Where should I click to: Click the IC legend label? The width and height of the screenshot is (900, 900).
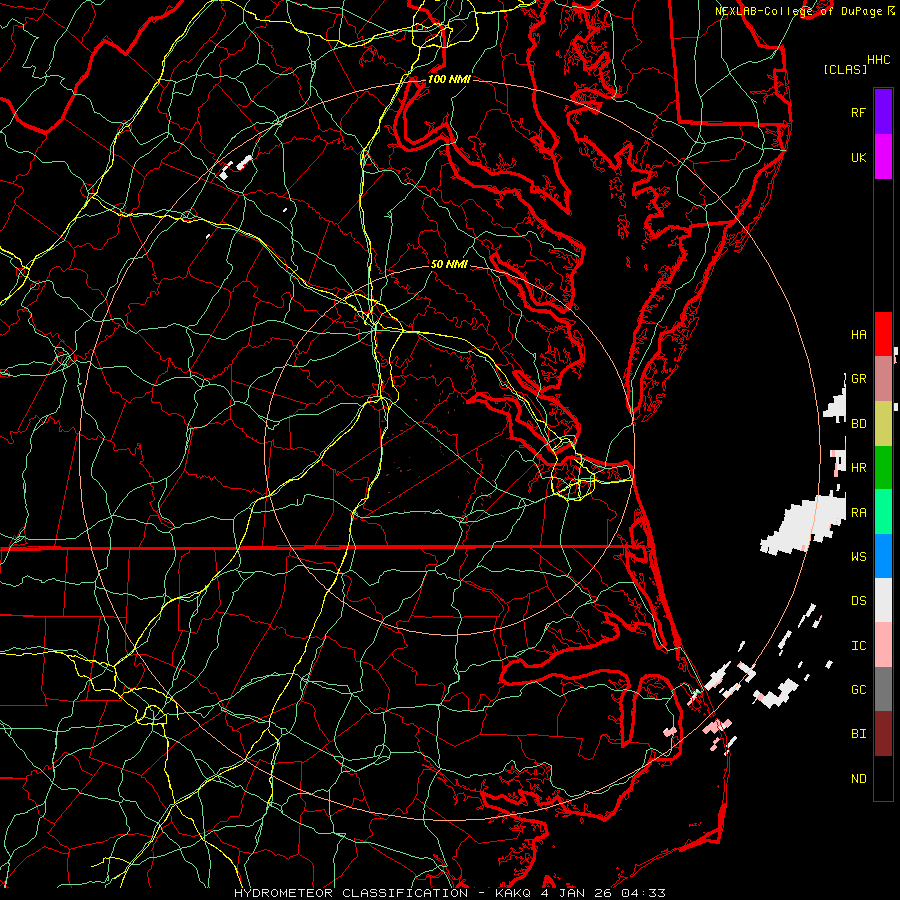858,645
